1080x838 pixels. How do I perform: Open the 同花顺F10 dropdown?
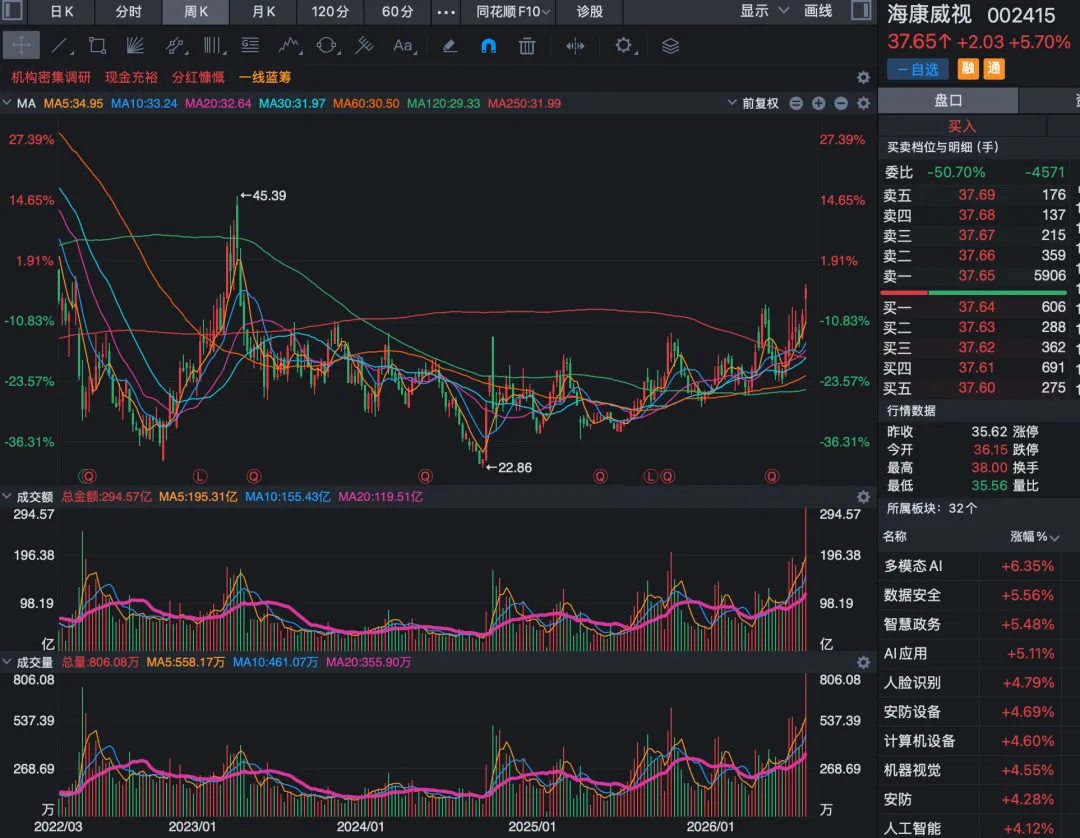513,12
